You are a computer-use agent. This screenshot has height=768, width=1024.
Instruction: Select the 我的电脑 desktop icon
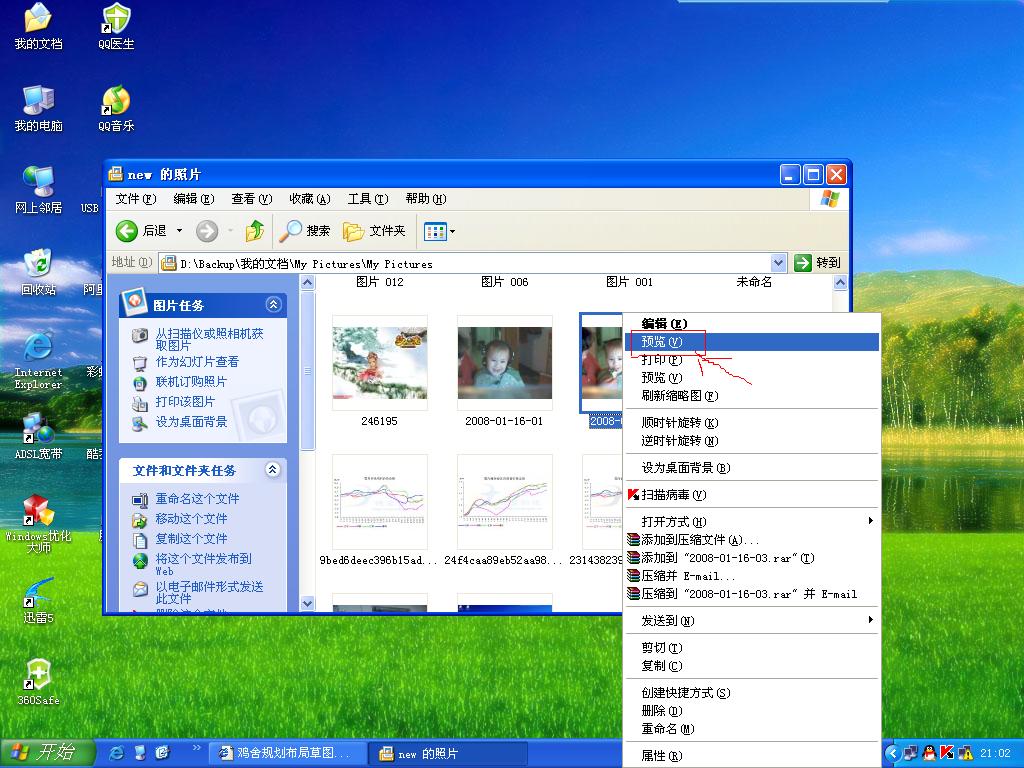[39, 108]
